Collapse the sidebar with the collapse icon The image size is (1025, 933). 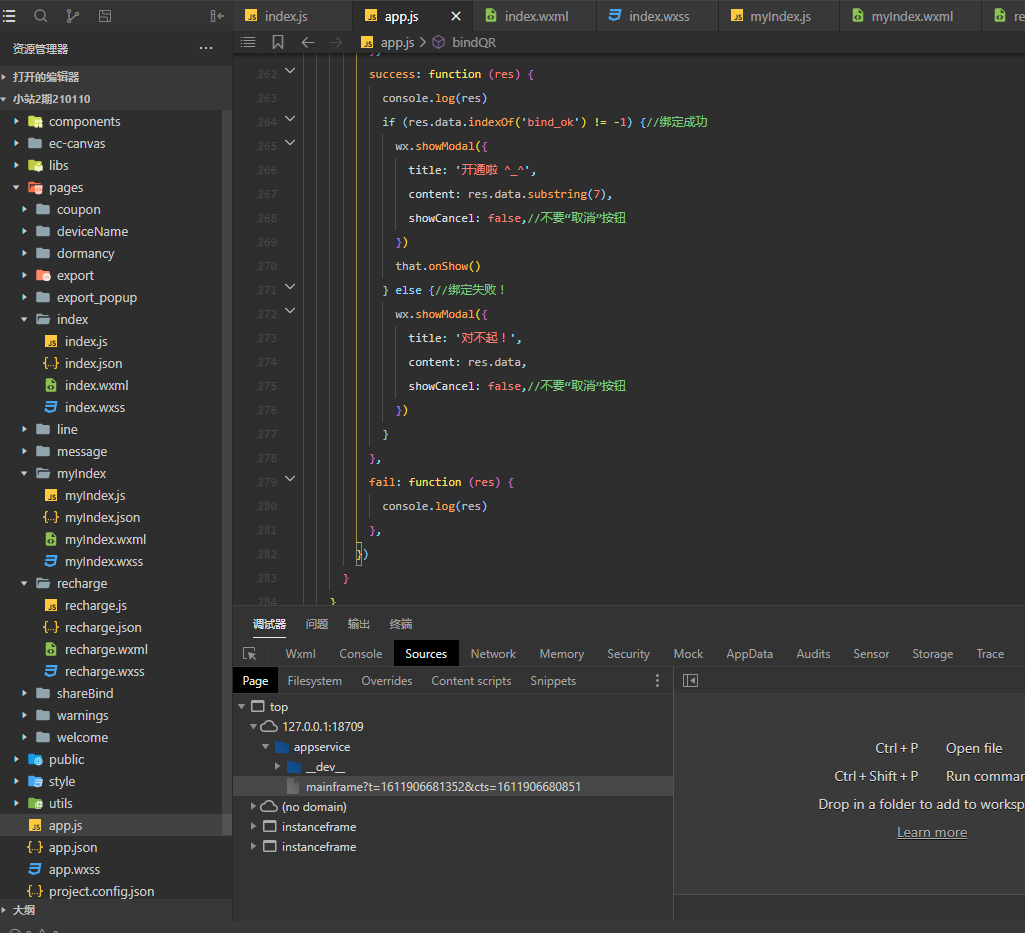(x=217, y=16)
